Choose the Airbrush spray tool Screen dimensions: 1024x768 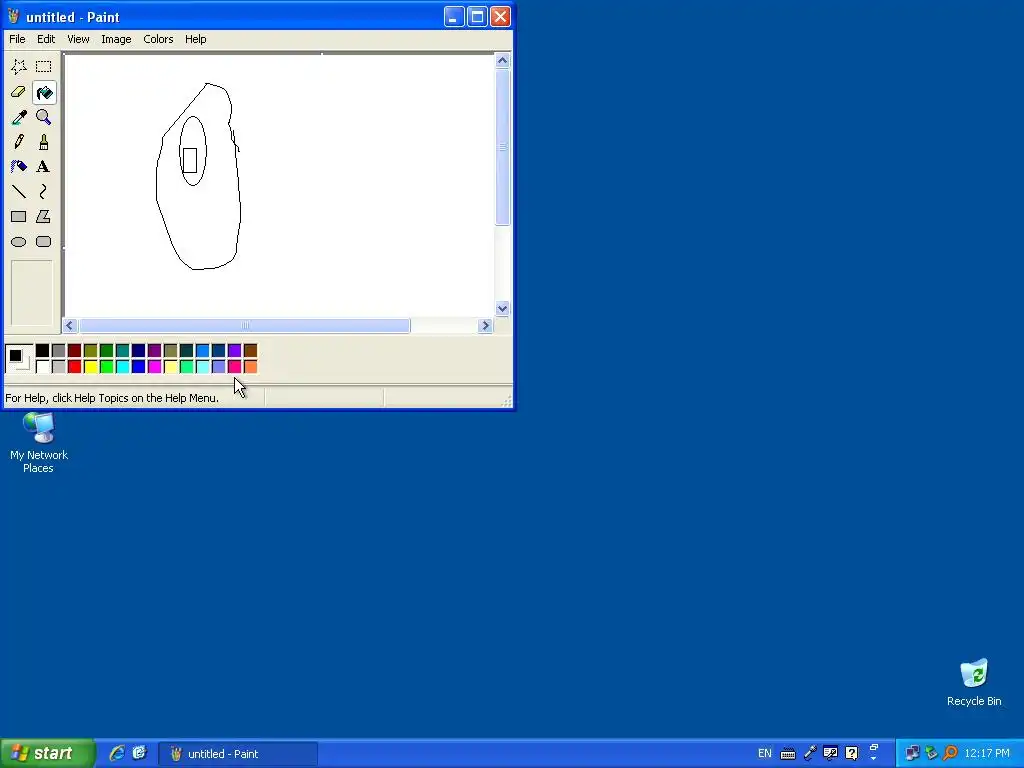pos(19,167)
